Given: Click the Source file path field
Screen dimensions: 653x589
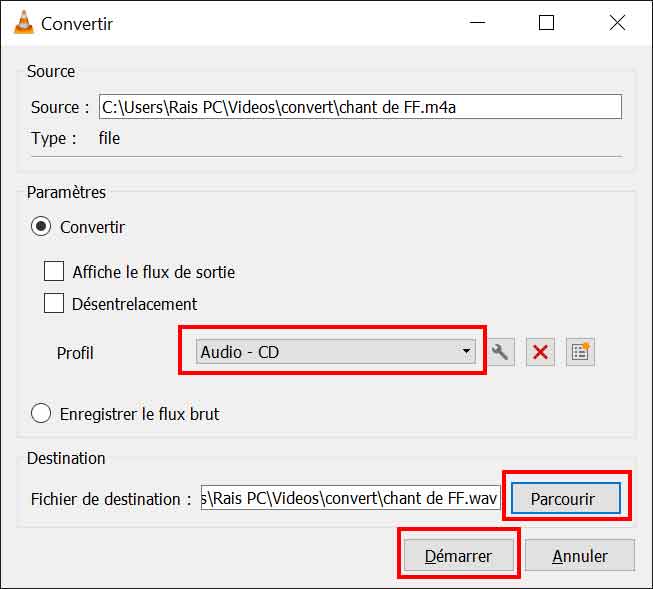Looking at the screenshot, I should (x=360, y=107).
